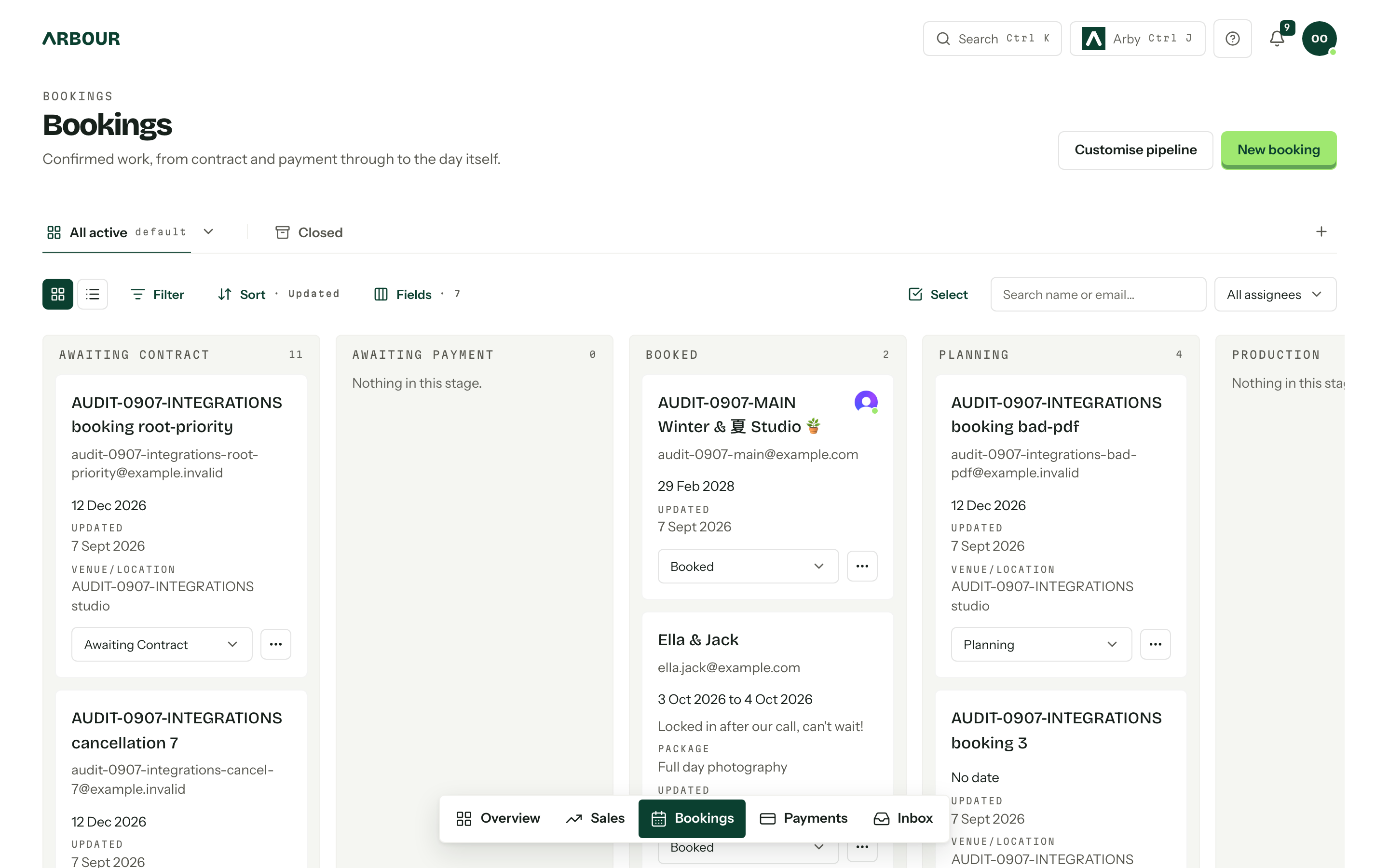Screen dimensions: 1389x868
Task: Open AUDIT-0907-MAIN Winter & Studio card title
Action: [740, 415]
